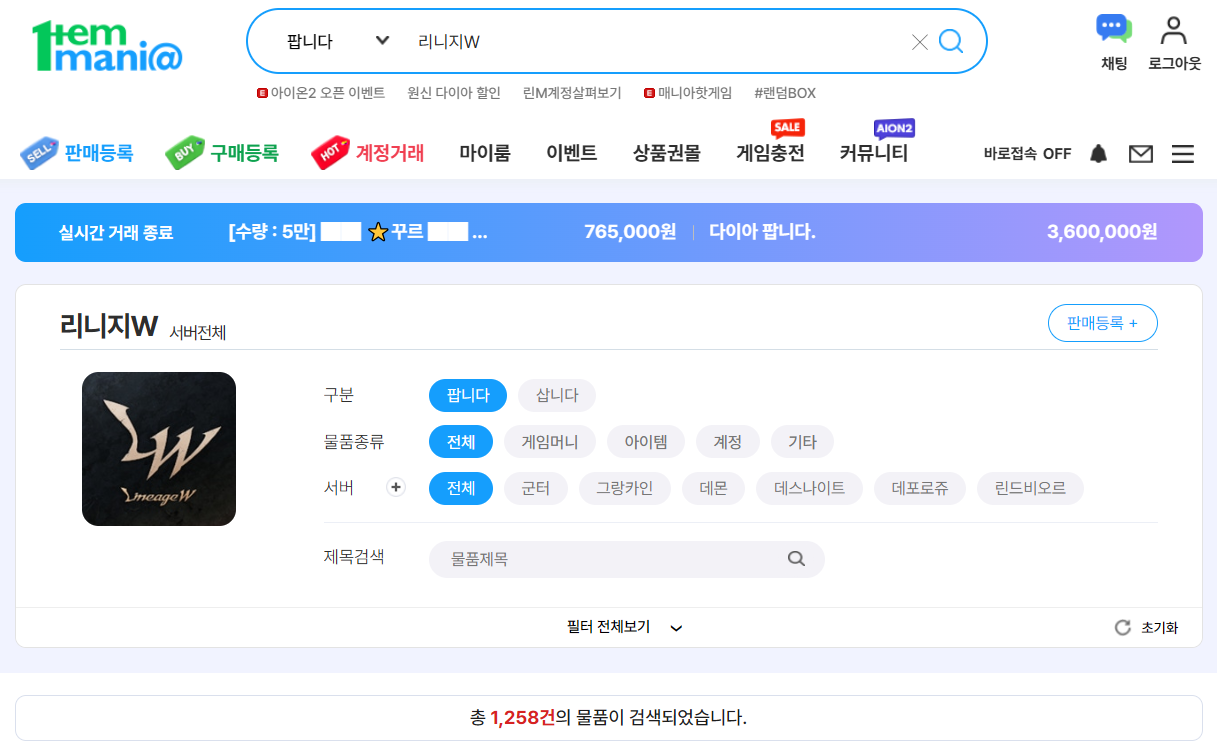The image size is (1217, 744).
Task: Open 커뮤니티 menu
Action: pyautogui.click(x=874, y=153)
